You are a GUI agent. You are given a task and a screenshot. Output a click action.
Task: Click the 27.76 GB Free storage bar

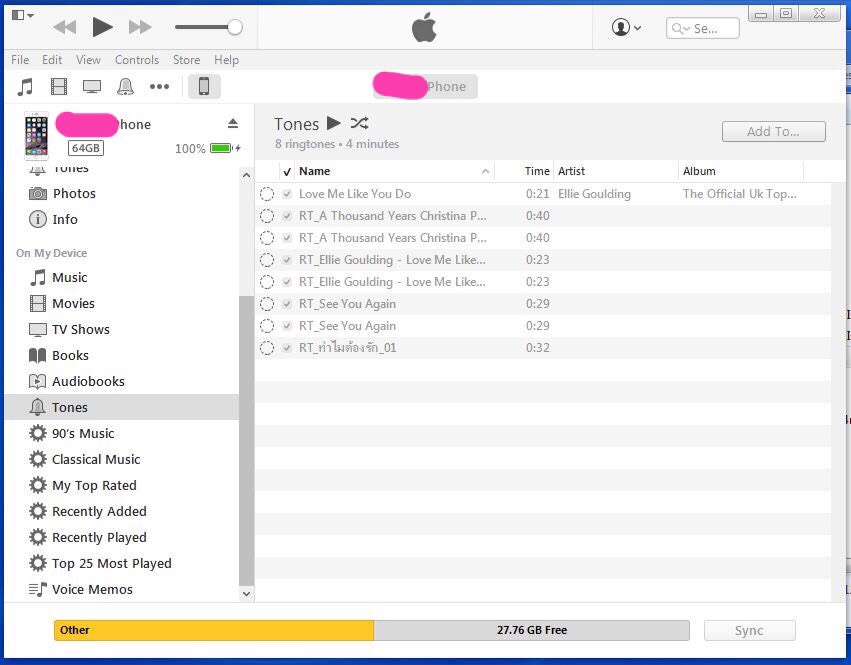click(x=531, y=630)
